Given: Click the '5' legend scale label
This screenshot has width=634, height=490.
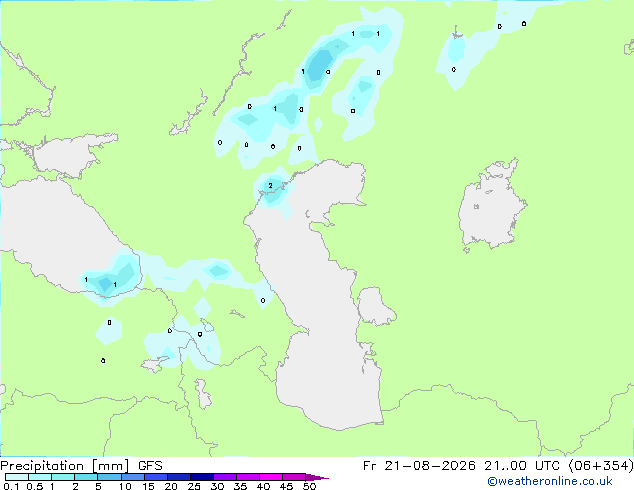Looking at the screenshot, I should tap(98, 486).
